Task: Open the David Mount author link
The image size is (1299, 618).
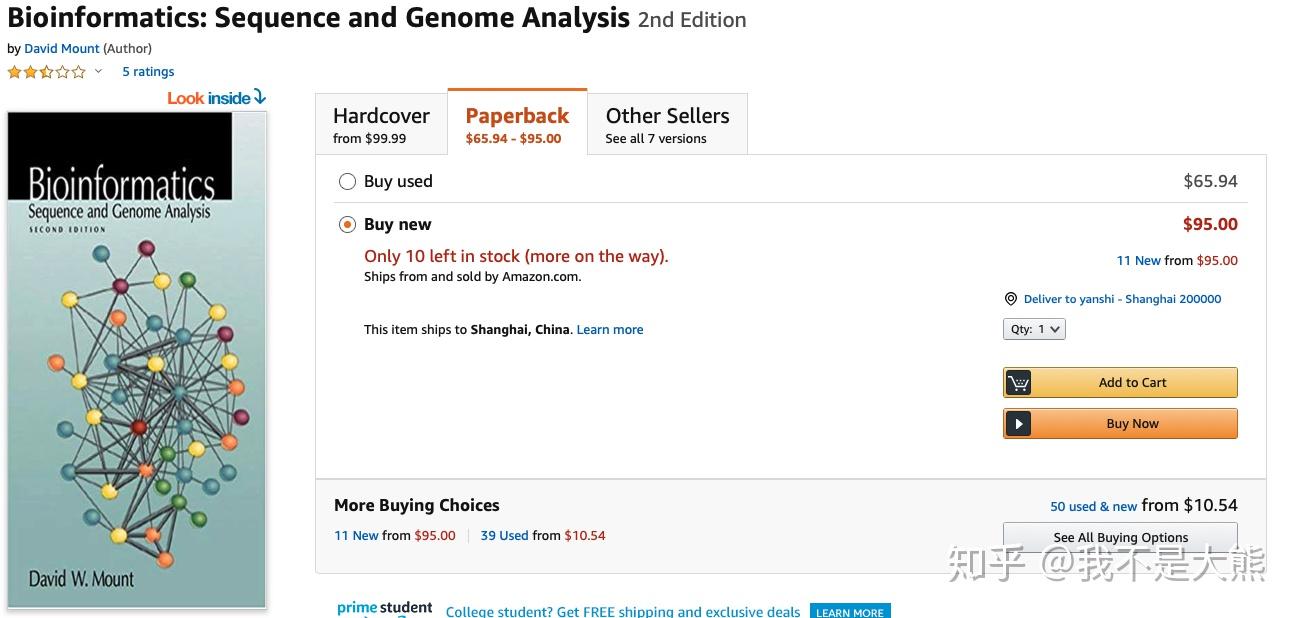Action: coord(62,48)
